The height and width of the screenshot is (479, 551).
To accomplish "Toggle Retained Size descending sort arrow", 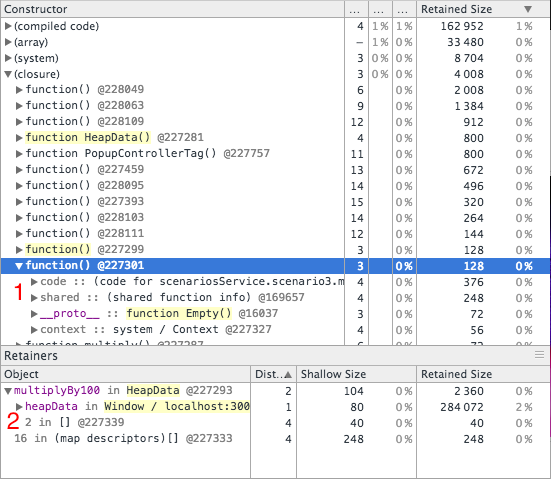I will coord(528,9).
